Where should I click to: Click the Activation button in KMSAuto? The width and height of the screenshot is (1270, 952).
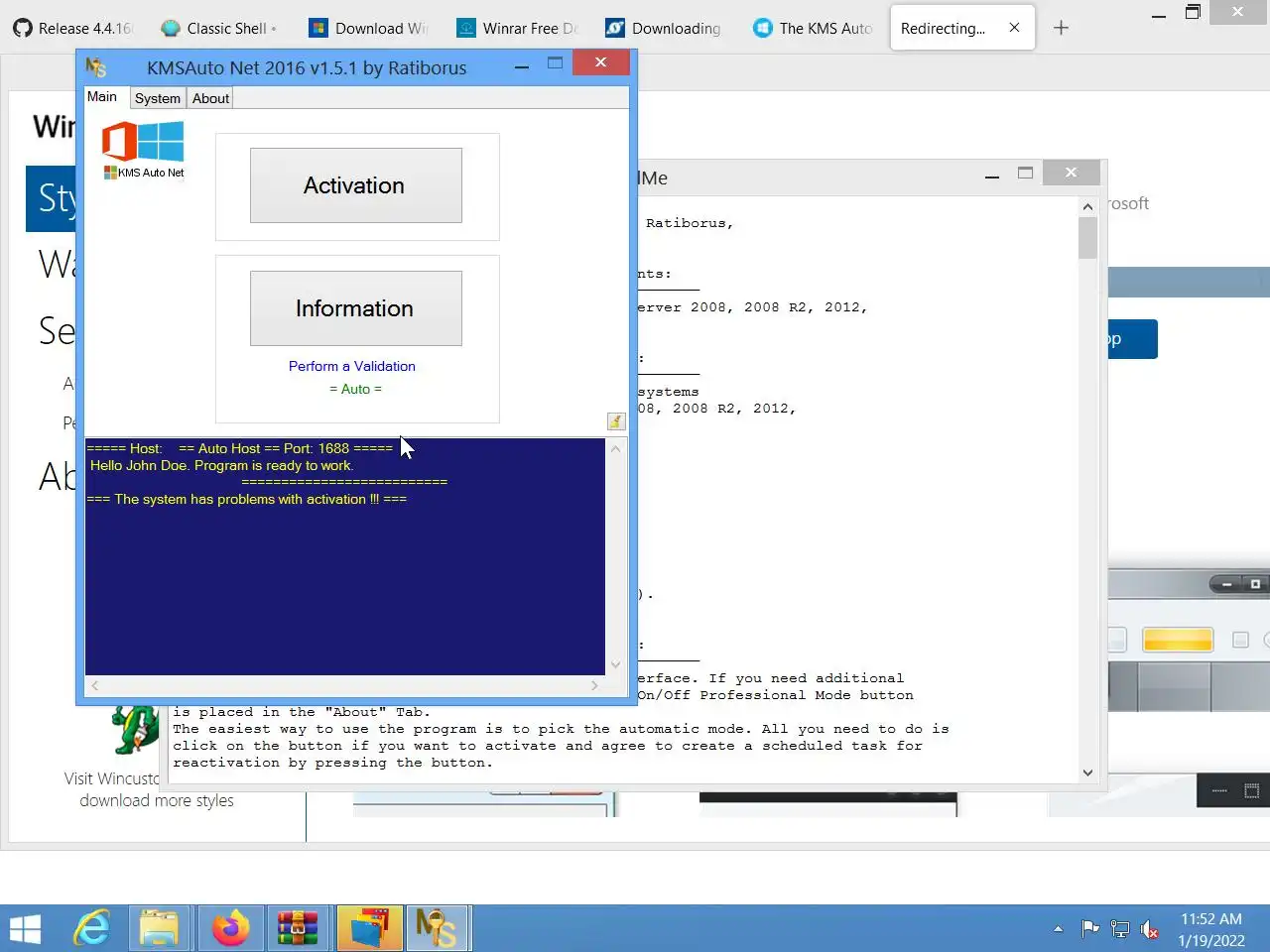pyautogui.click(x=355, y=185)
